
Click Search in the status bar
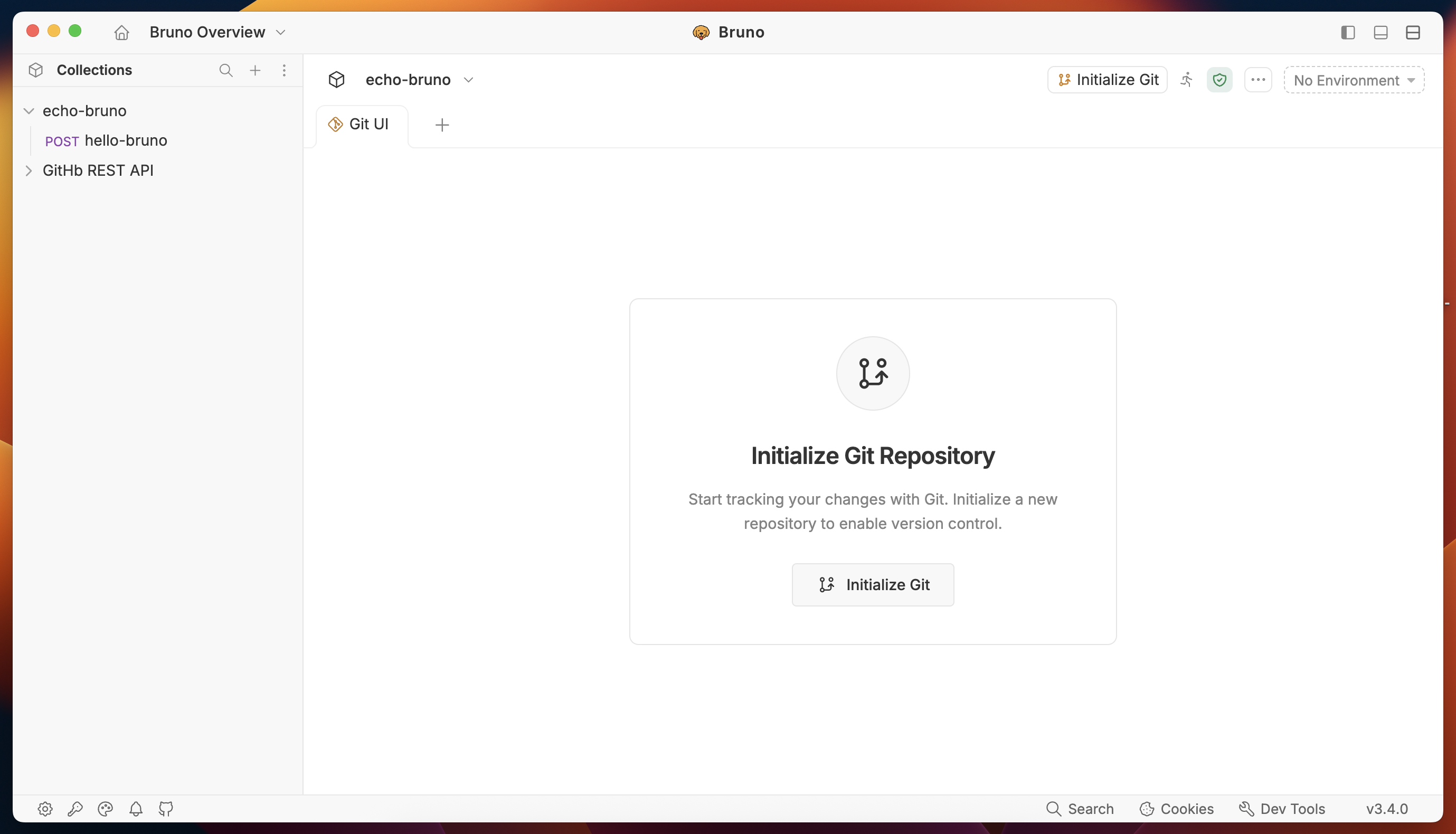tap(1080, 809)
